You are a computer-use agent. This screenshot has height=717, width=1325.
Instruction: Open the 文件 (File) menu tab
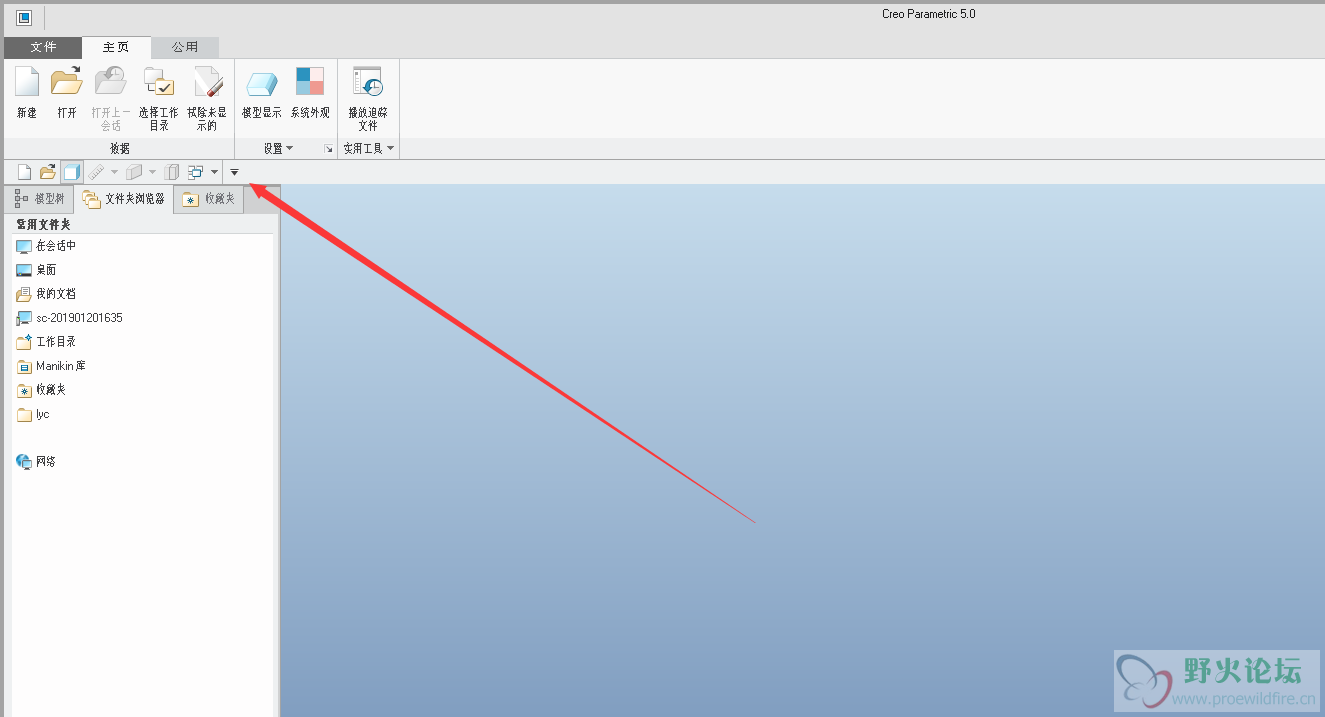[43, 47]
